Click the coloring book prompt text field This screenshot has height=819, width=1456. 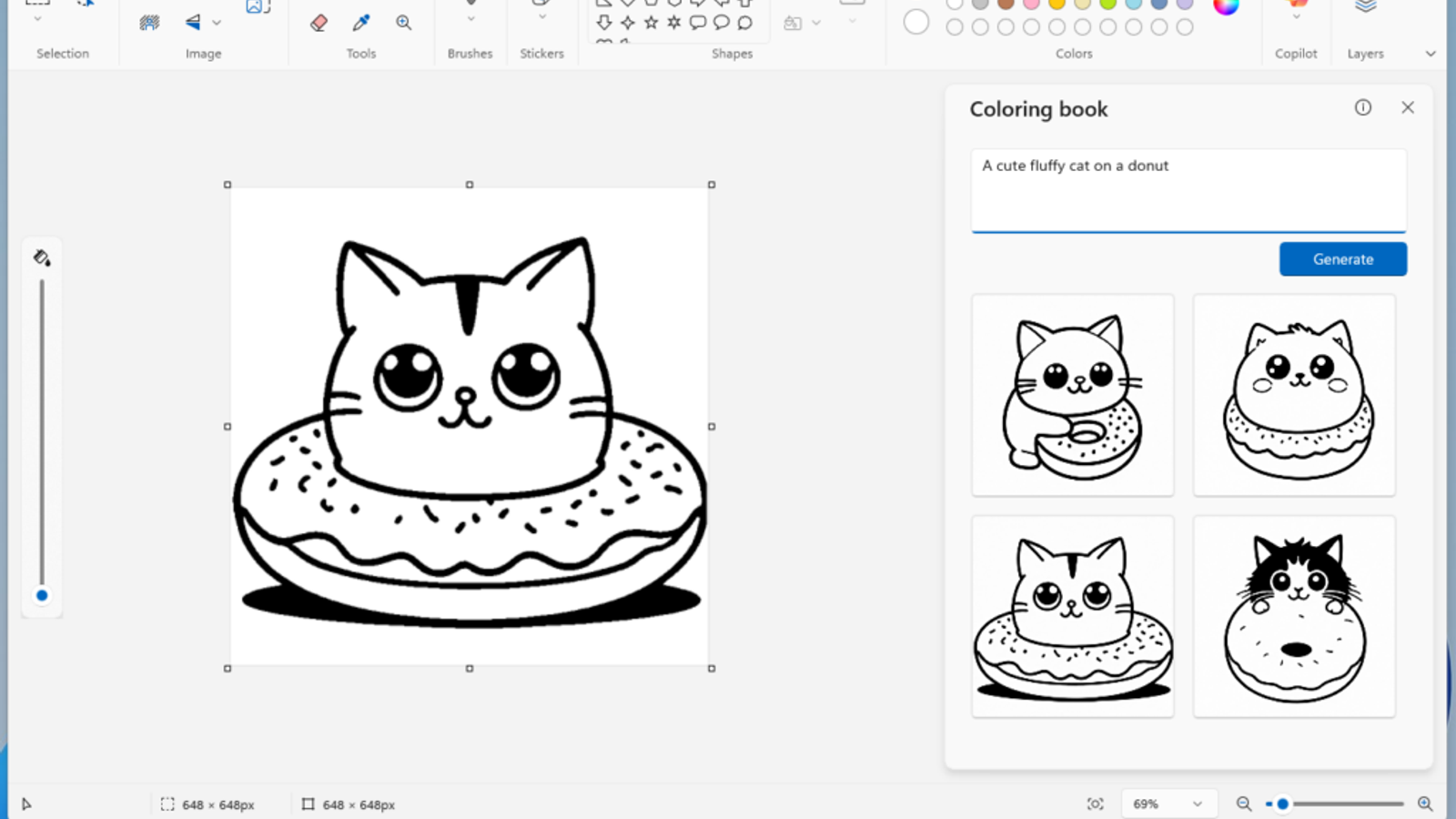pos(1188,189)
